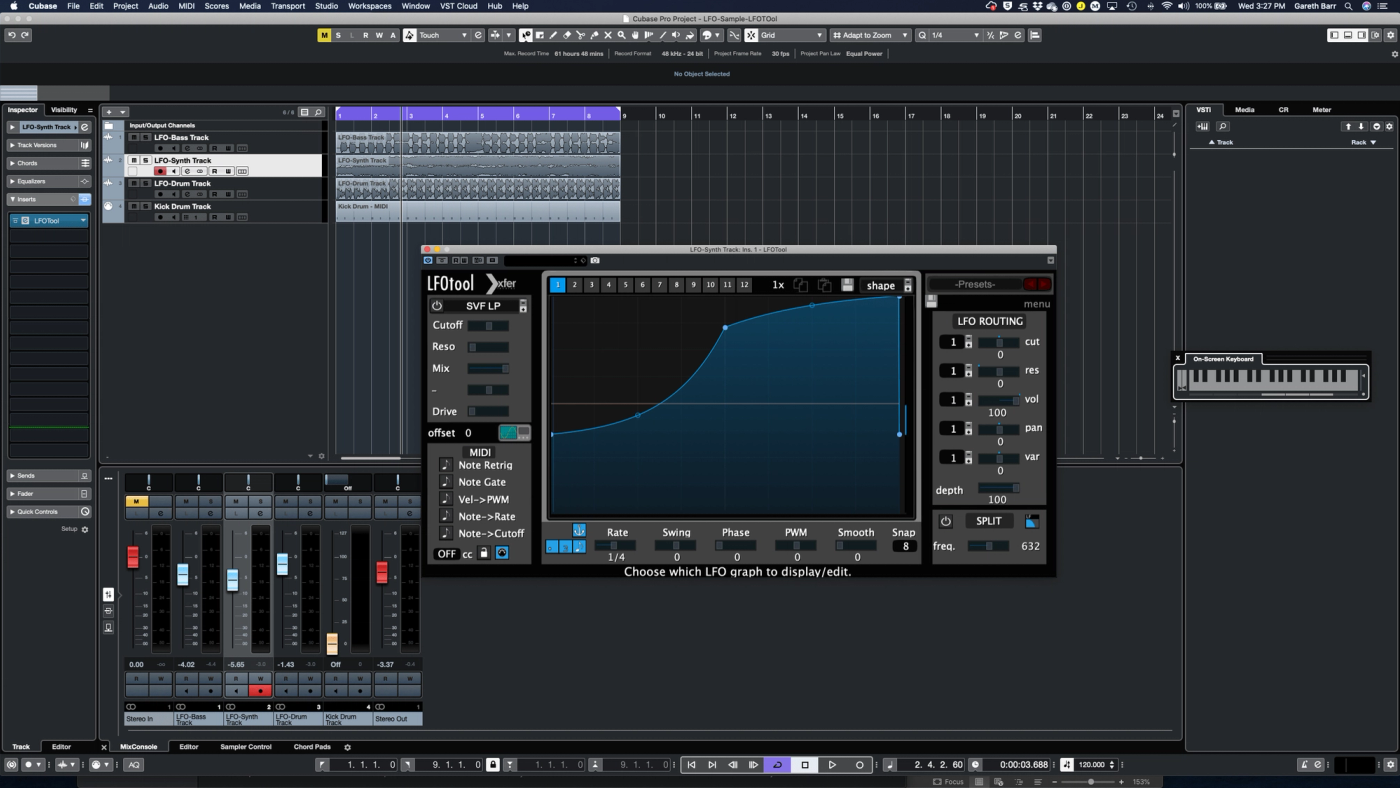Open the Chord Pads tab
Screen dimensions: 1400x788
click(x=312, y=747)
